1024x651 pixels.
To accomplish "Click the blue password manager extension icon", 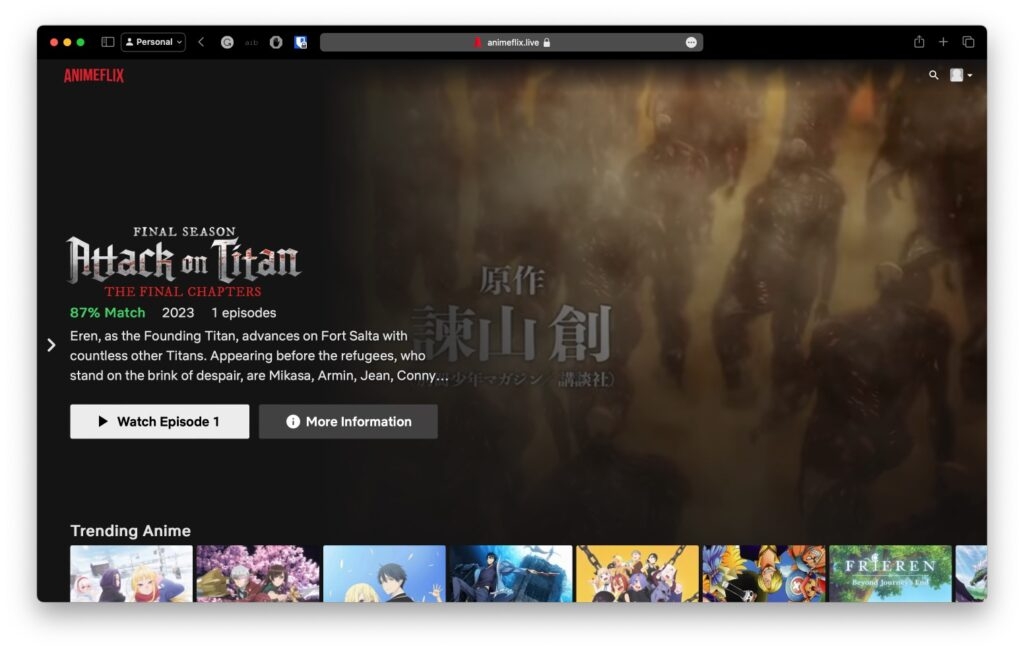I will pos(300,42).
